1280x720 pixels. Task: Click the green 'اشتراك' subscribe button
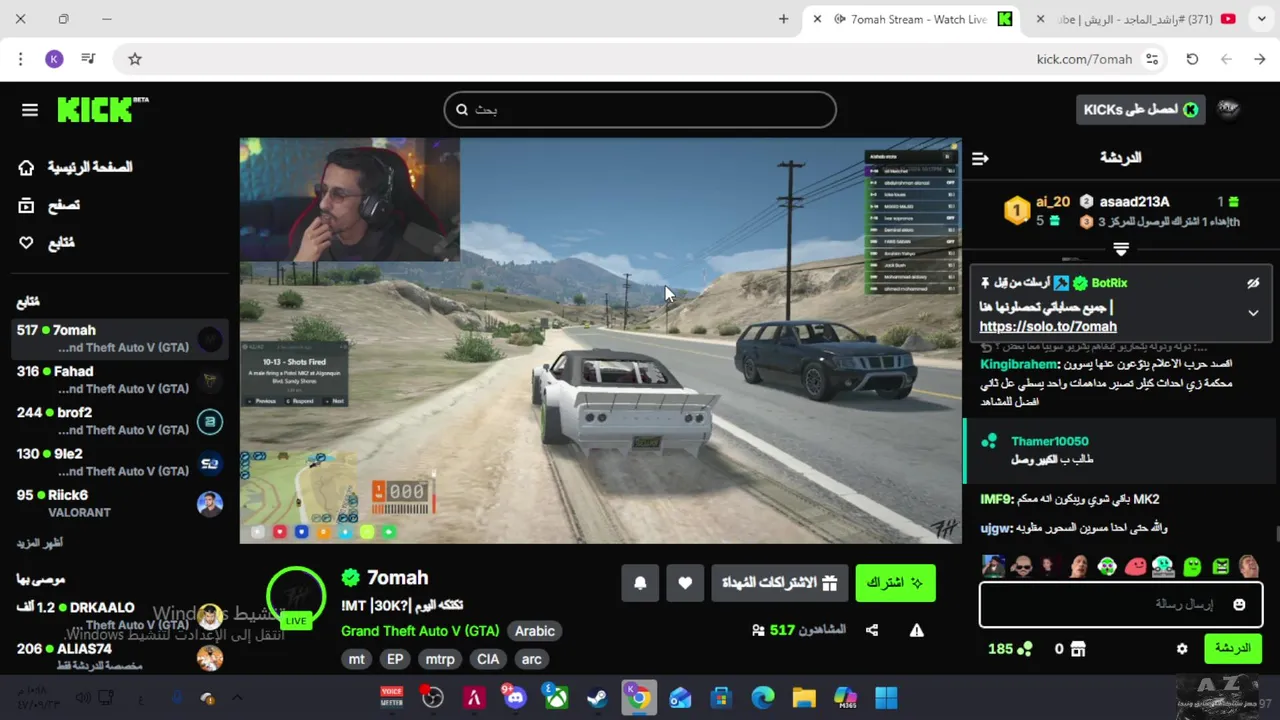895,583
